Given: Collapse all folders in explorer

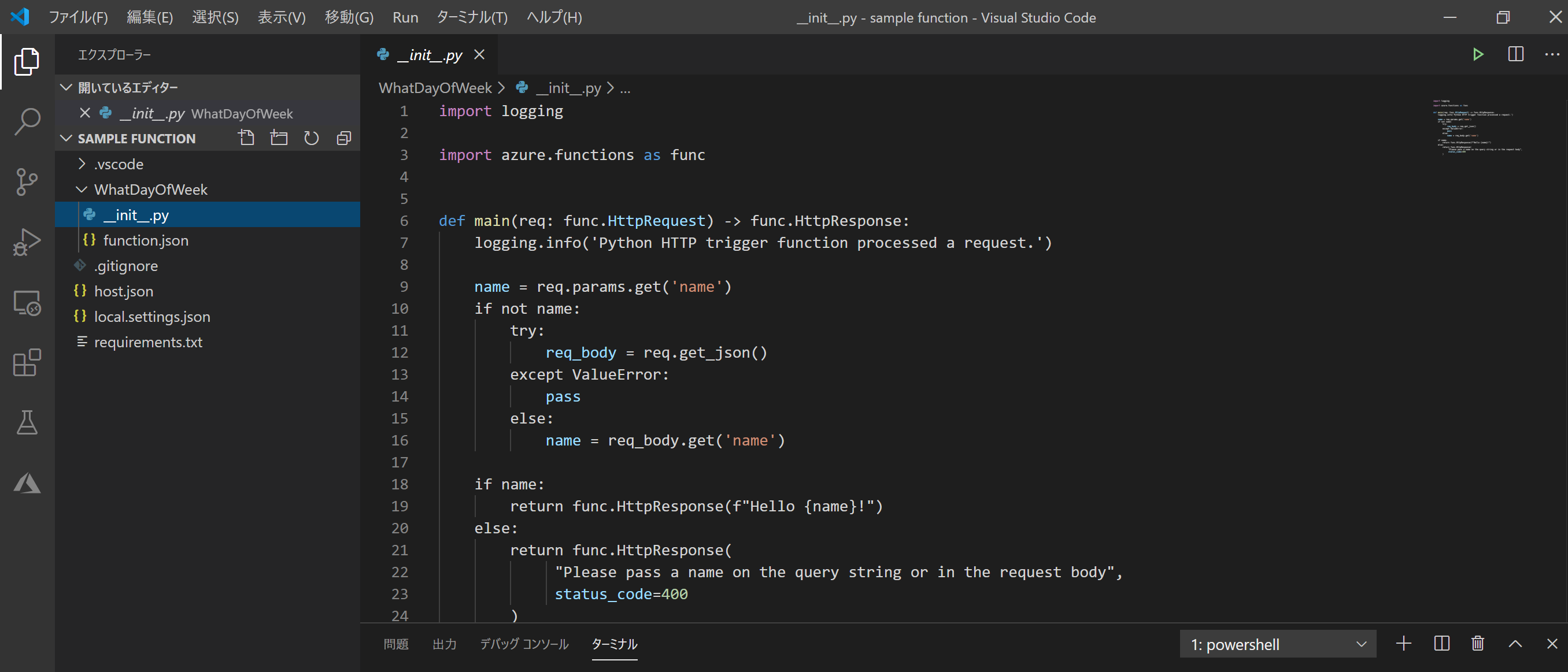Looking at the screenshot, I should coord(344,138).
